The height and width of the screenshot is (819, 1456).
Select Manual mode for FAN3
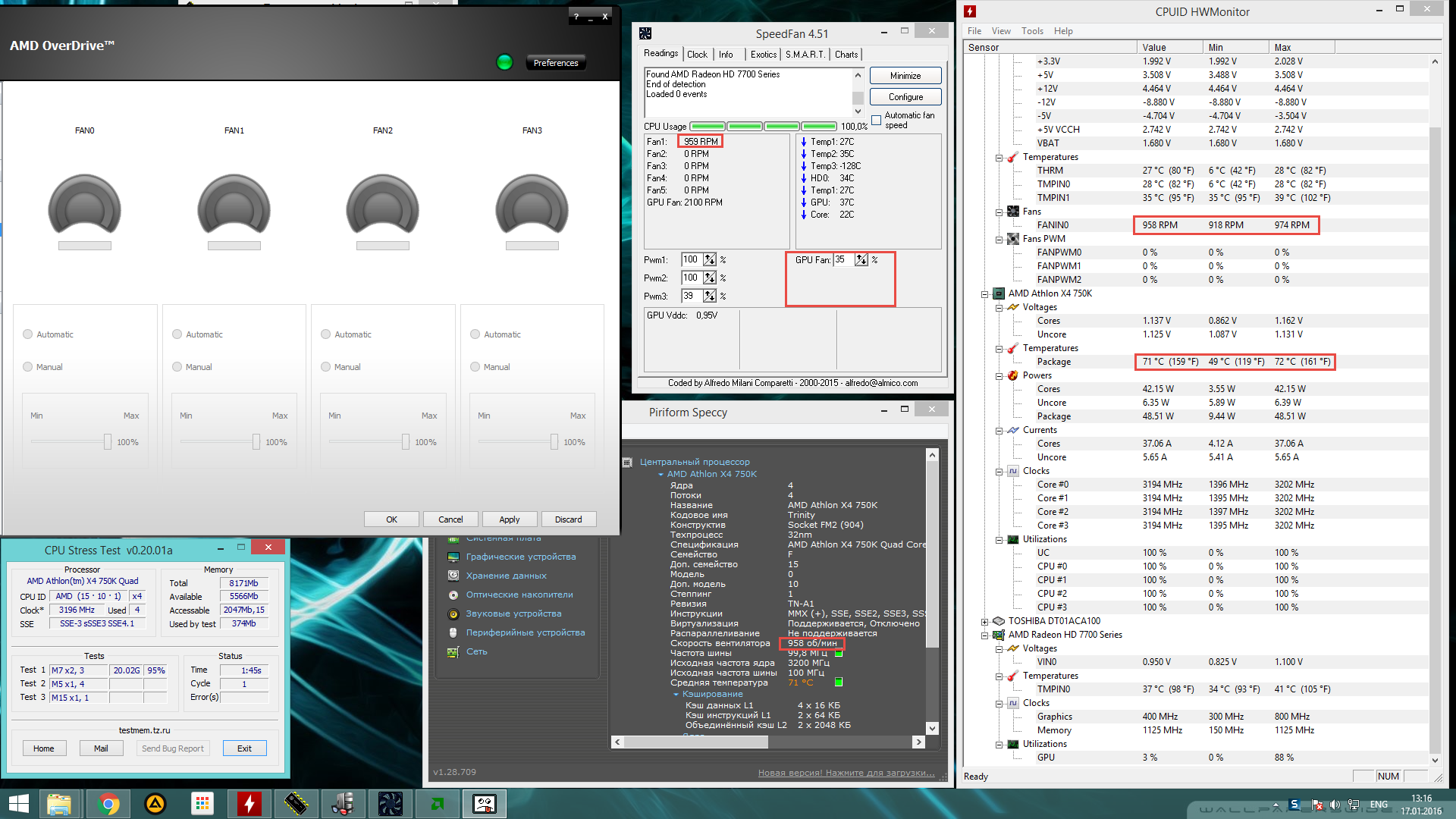tap(475, 367)
